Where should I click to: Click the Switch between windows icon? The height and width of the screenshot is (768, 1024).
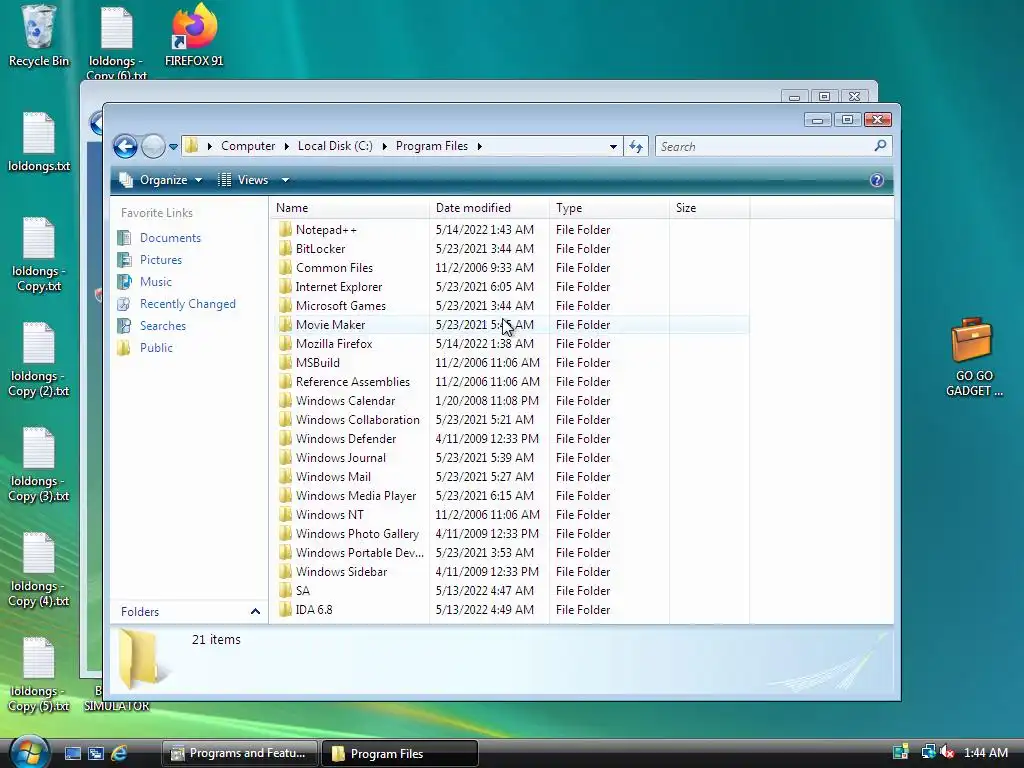pos(95,754)
